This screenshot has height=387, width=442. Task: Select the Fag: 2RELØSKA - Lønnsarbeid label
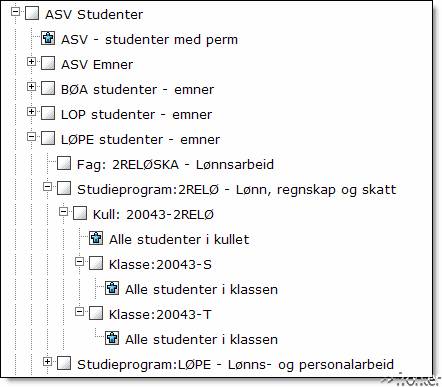[x=175, y=165]
